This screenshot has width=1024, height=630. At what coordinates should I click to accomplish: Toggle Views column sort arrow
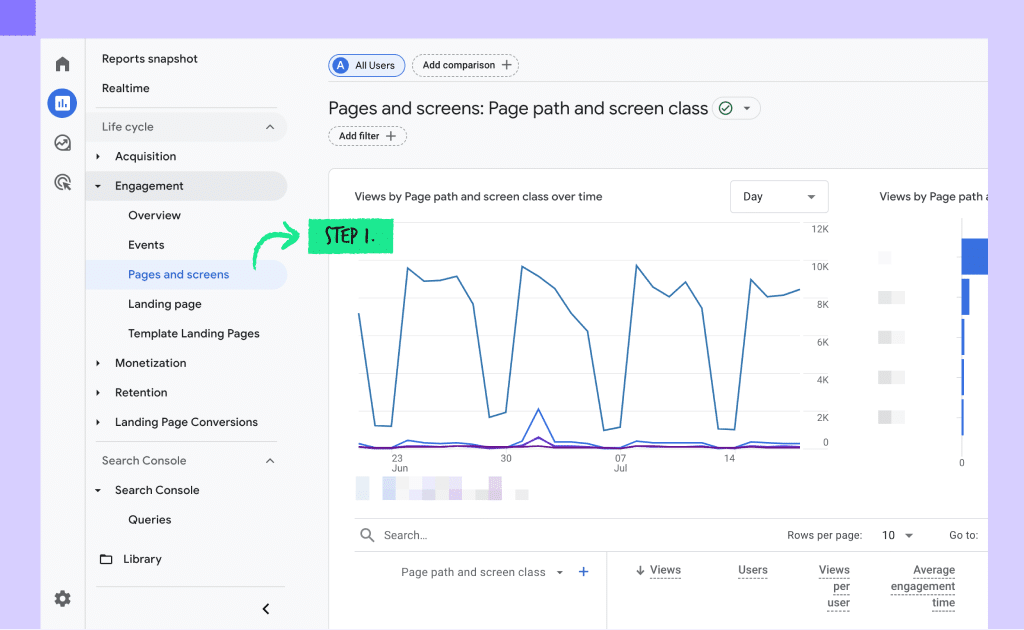(640, 571)
